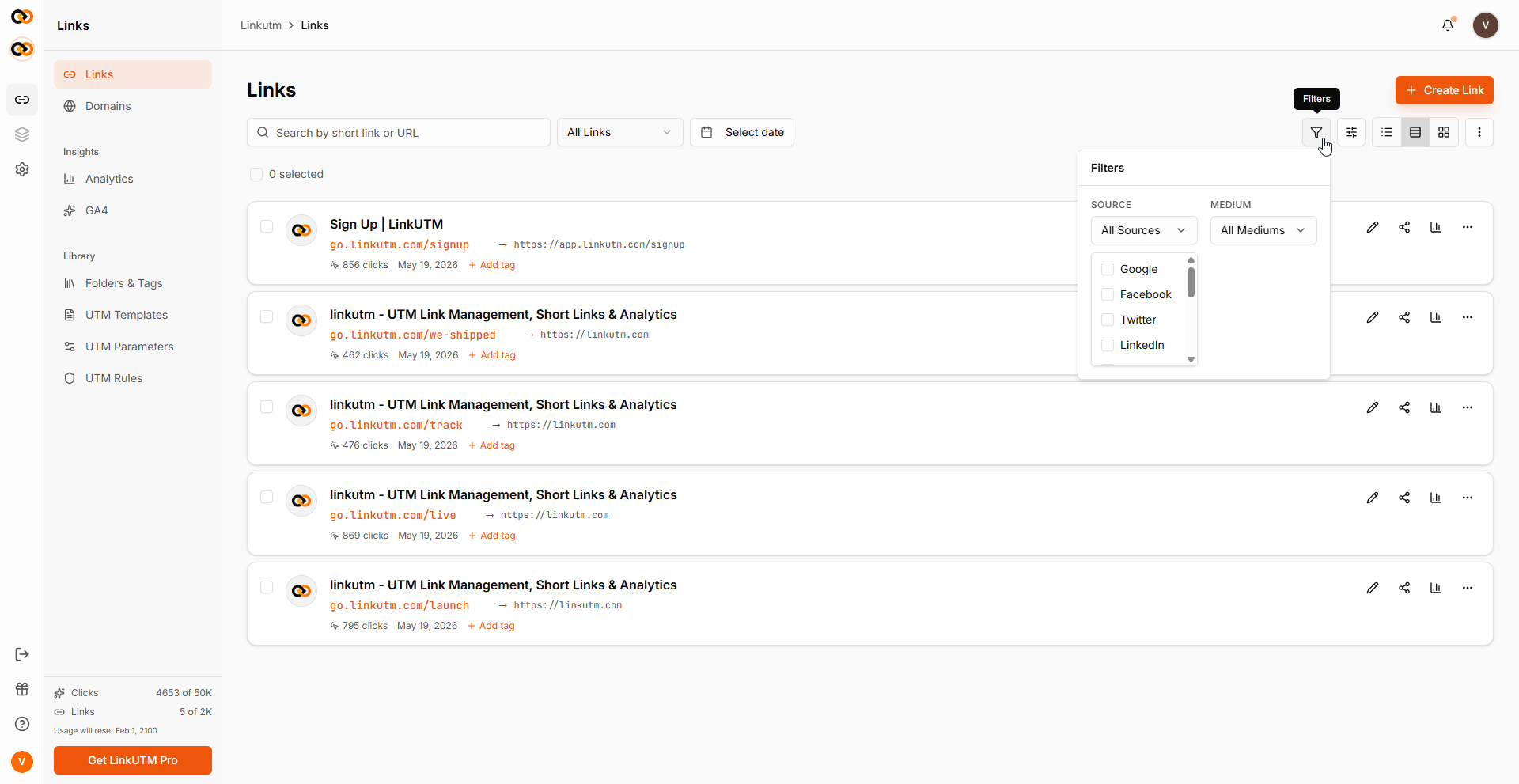Edit the go.linkutm.com/we-shipped link
This screenshot has height=784, width=1519.
(1373, 317)
